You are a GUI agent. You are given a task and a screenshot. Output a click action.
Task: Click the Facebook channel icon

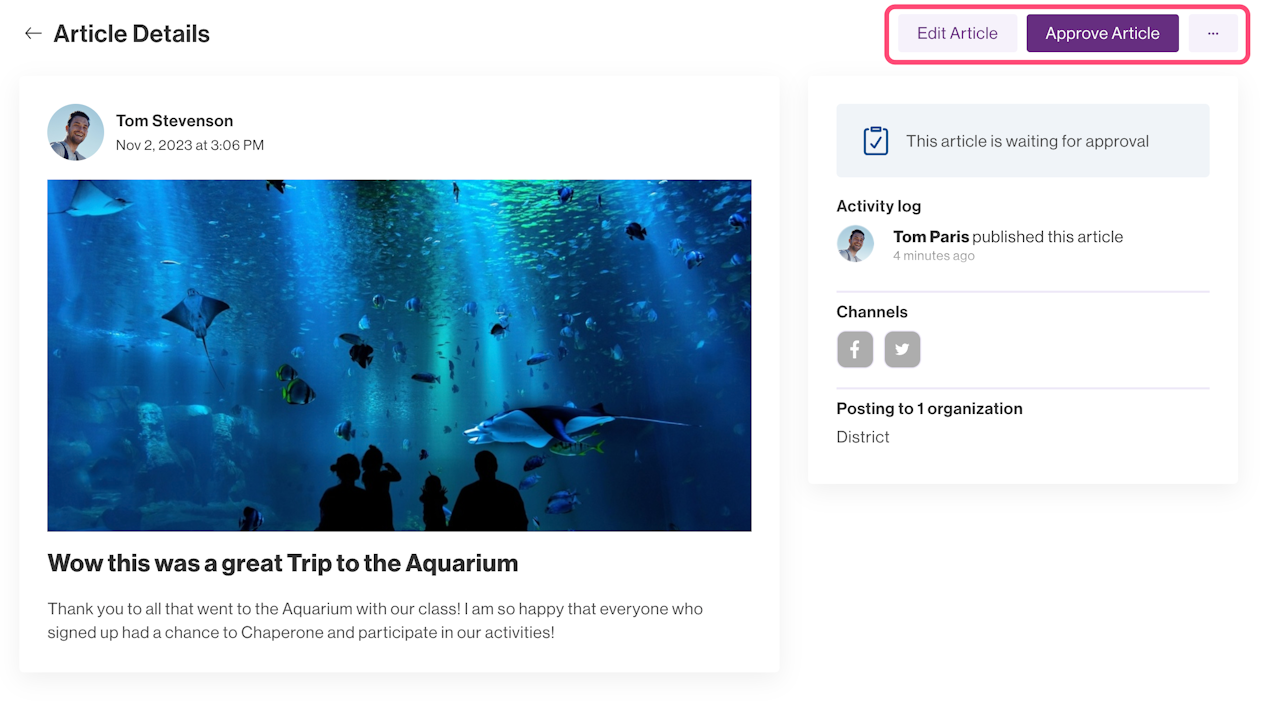coord(855,350)
